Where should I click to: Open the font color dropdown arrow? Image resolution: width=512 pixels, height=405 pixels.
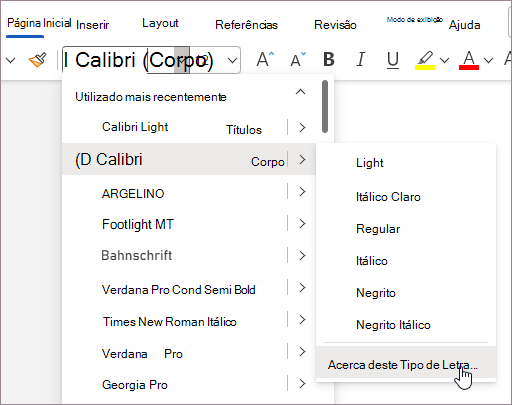pos(488,60)
